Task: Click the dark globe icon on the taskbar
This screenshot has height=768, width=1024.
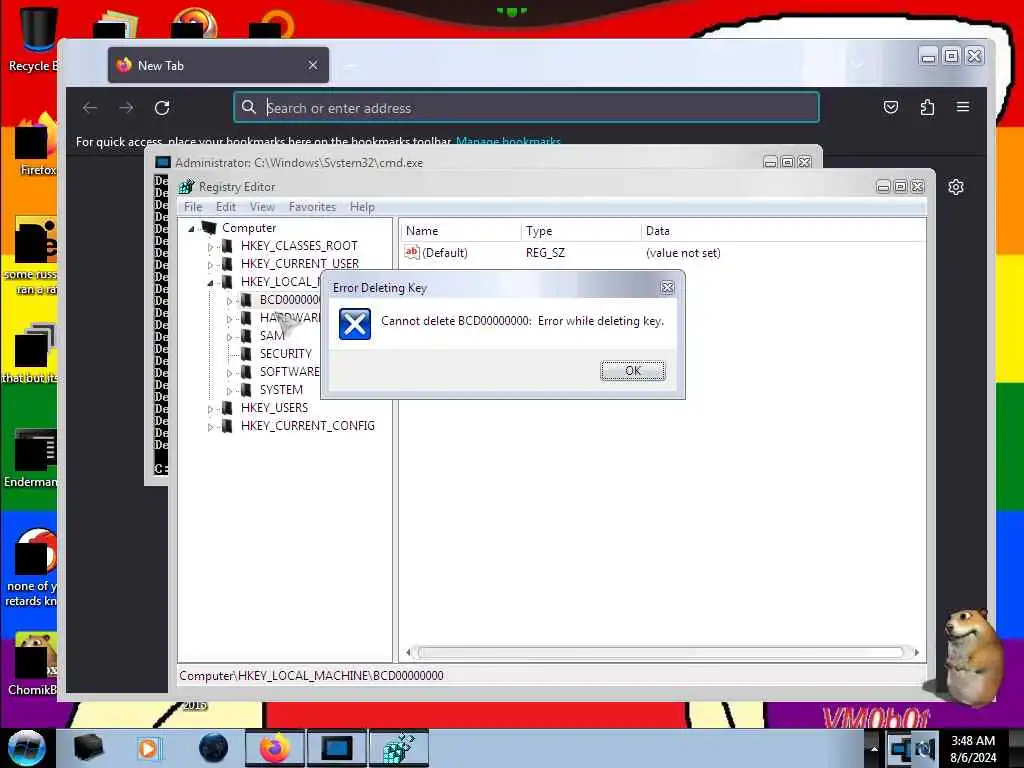Action: (x=213, y=748)
